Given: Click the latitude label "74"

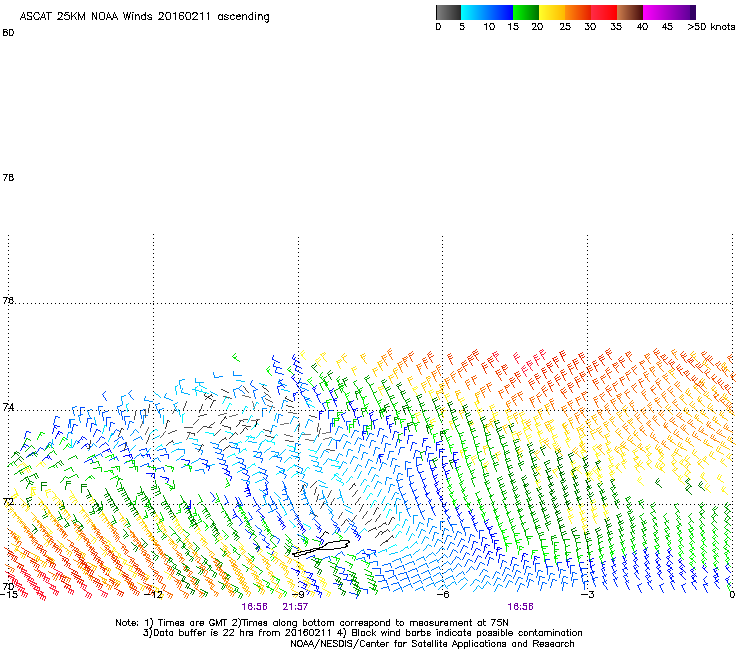Looking at the screenshot, I should pos(8,407).
